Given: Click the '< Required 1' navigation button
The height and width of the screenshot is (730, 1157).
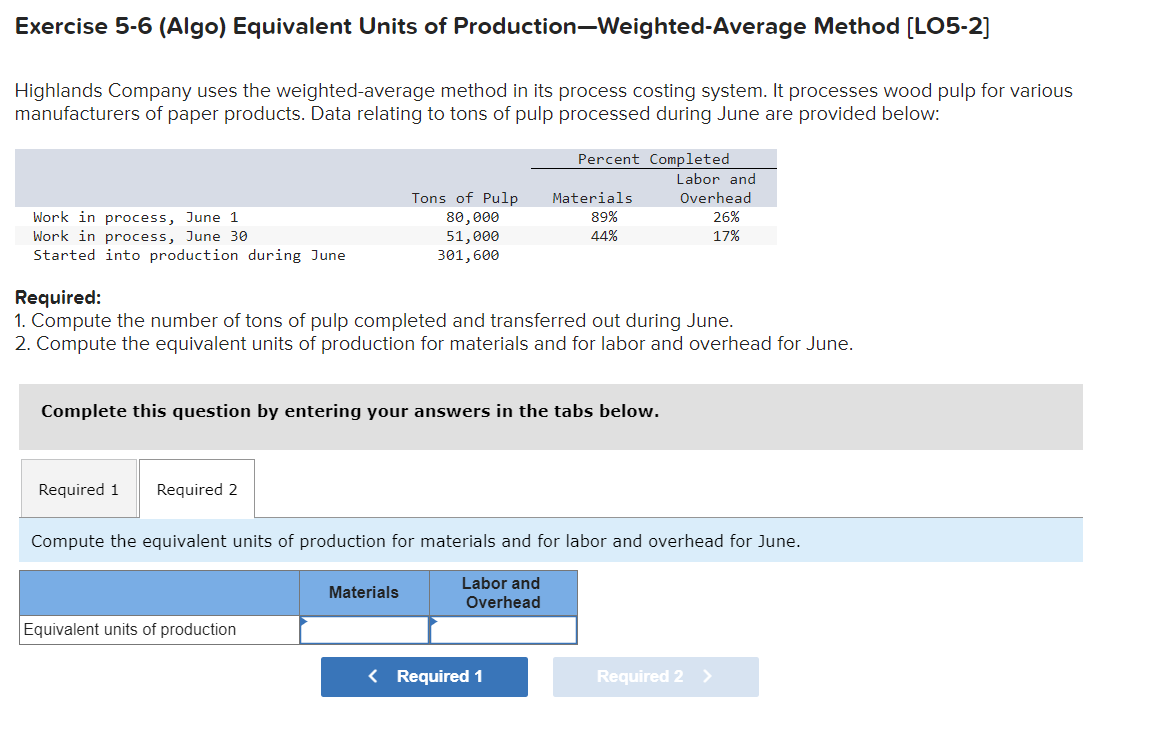Looking at the screenshot, I should (x=424, y=677).
